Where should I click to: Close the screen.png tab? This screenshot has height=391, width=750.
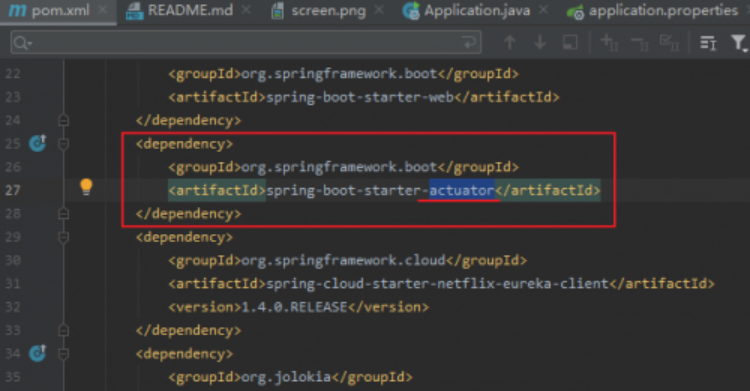click(379, 10)
